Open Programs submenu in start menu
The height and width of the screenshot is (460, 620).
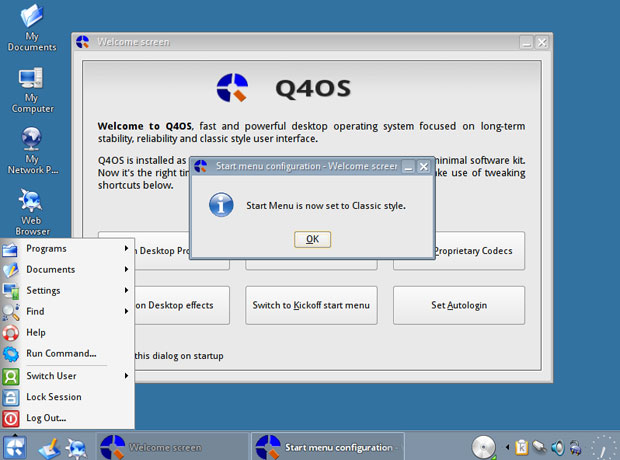67,248
